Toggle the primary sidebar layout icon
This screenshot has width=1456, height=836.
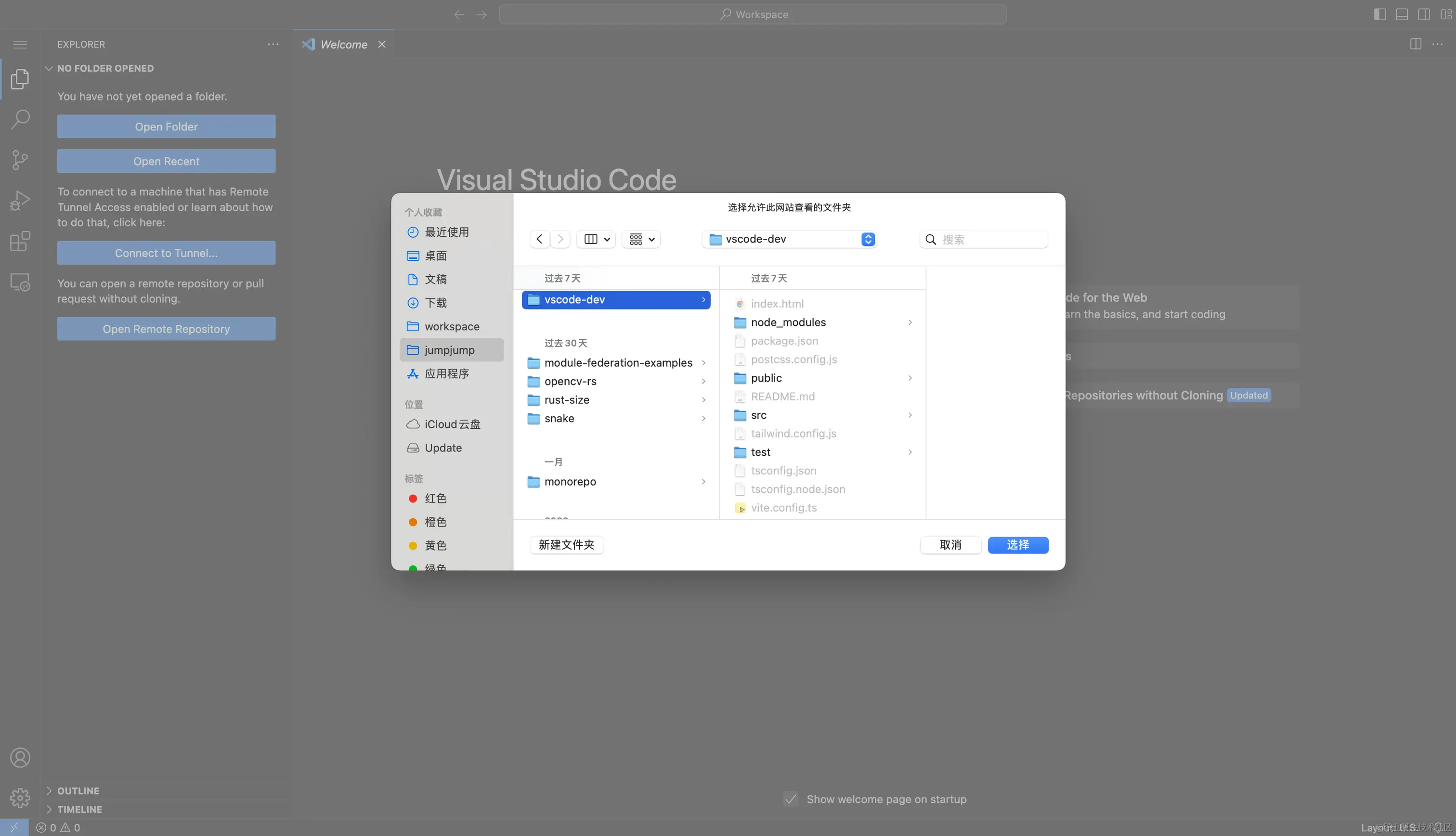click(x=1379, y=14)
